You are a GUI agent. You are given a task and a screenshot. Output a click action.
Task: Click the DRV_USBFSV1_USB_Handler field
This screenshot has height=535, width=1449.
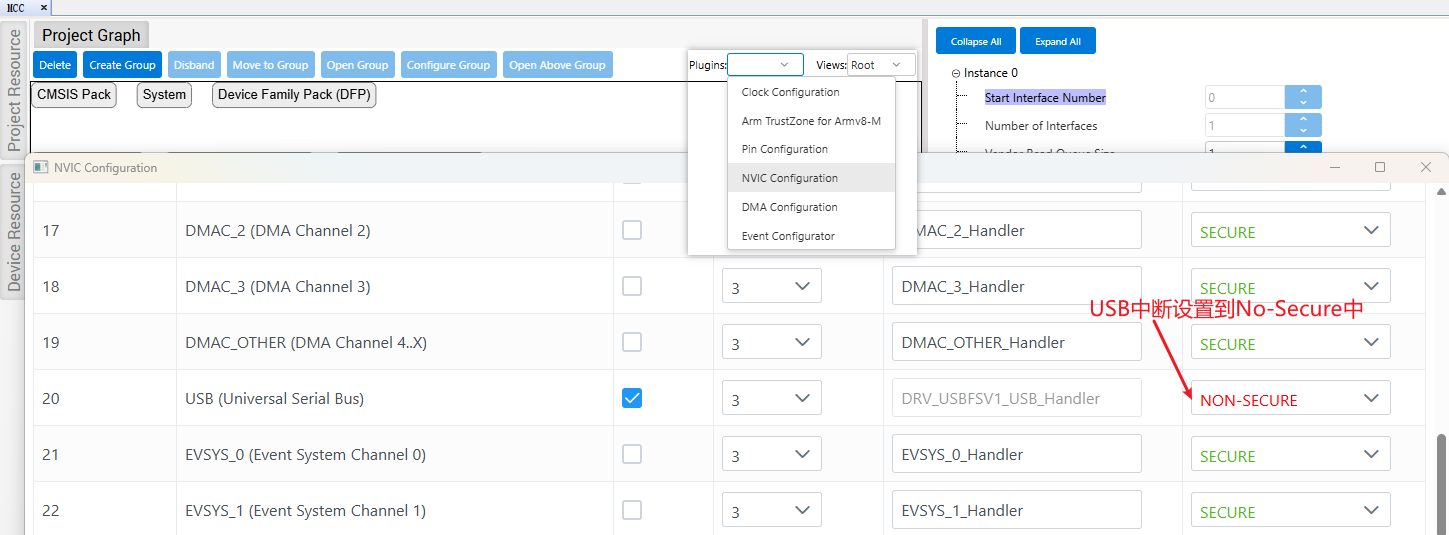1016,398
